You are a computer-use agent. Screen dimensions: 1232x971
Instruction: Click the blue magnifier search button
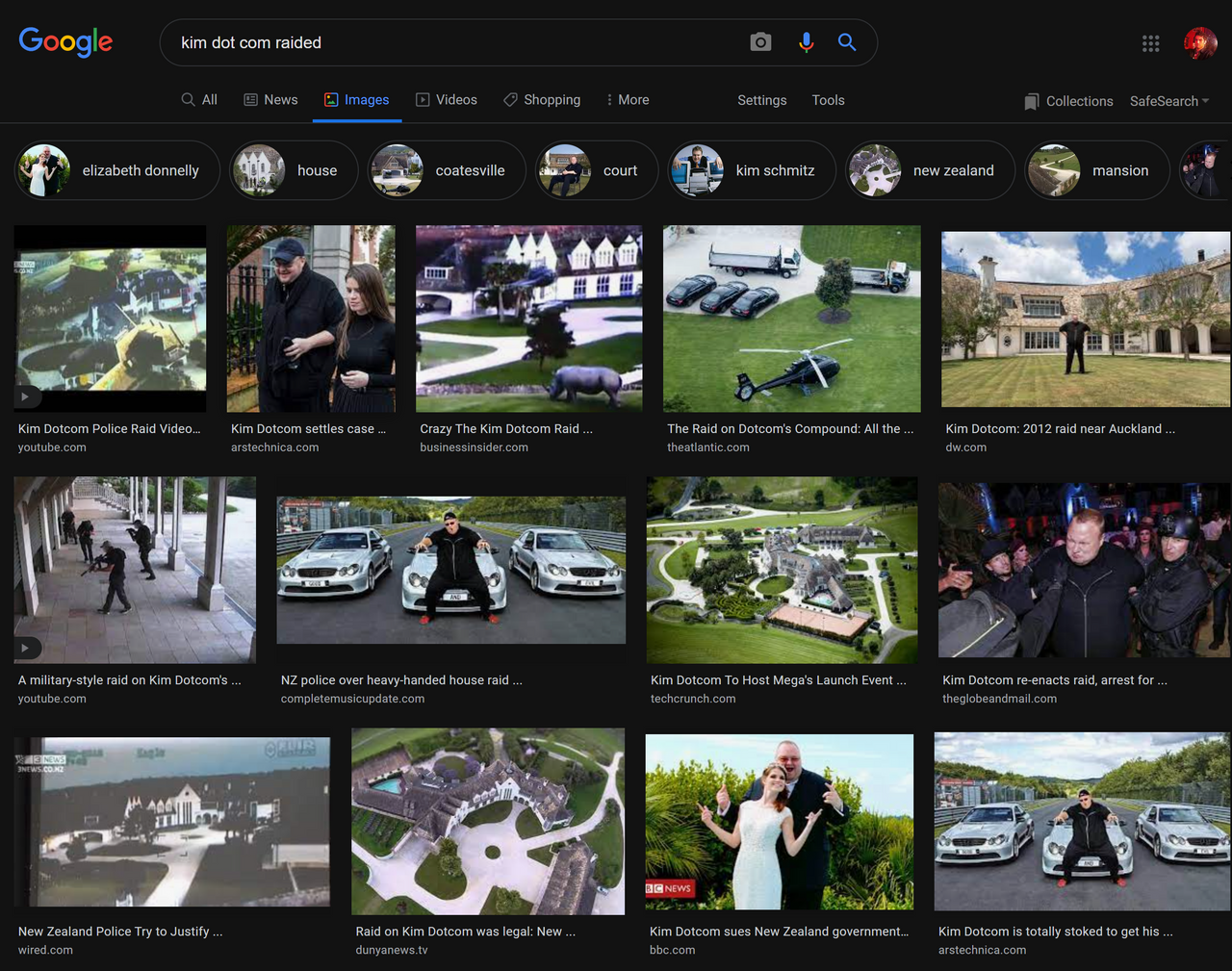tap(847, 42)
